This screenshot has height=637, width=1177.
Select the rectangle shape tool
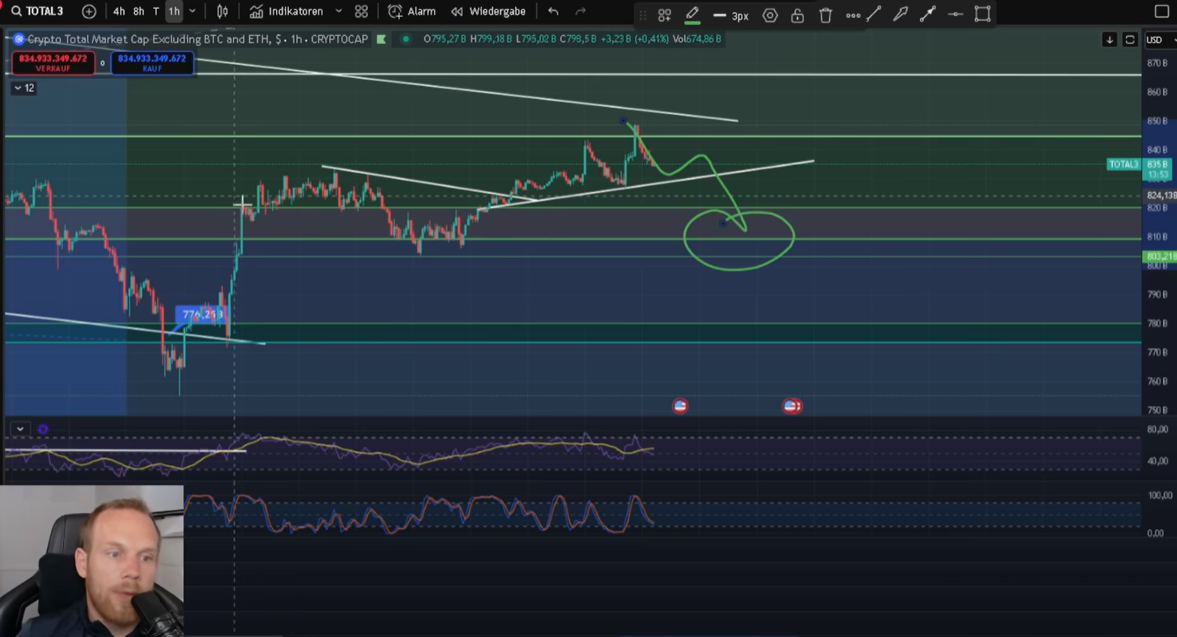point(983,14)
